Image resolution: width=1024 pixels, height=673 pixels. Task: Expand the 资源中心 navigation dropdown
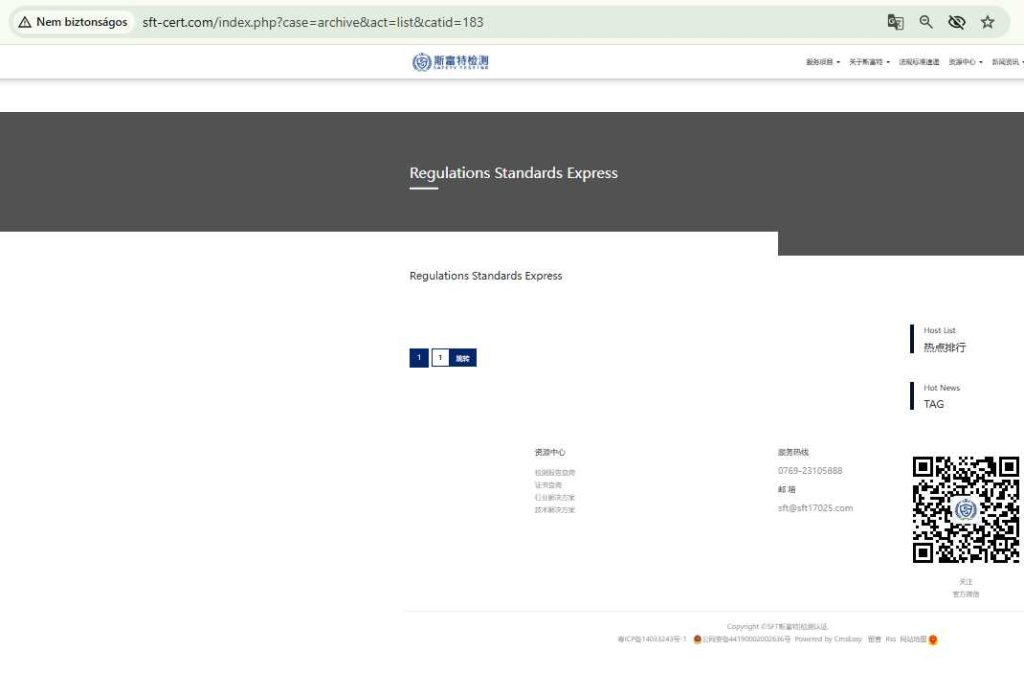[965, 62]
